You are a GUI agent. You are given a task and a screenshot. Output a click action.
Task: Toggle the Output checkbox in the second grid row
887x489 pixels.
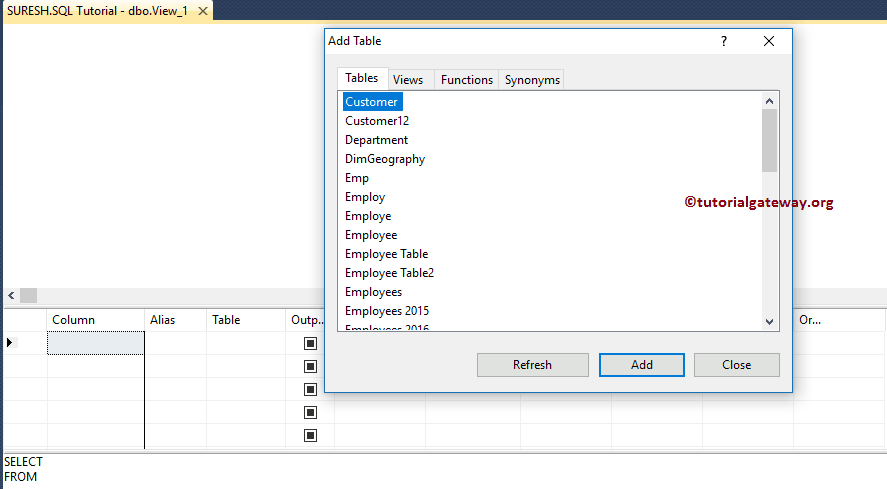pos(310,366)
